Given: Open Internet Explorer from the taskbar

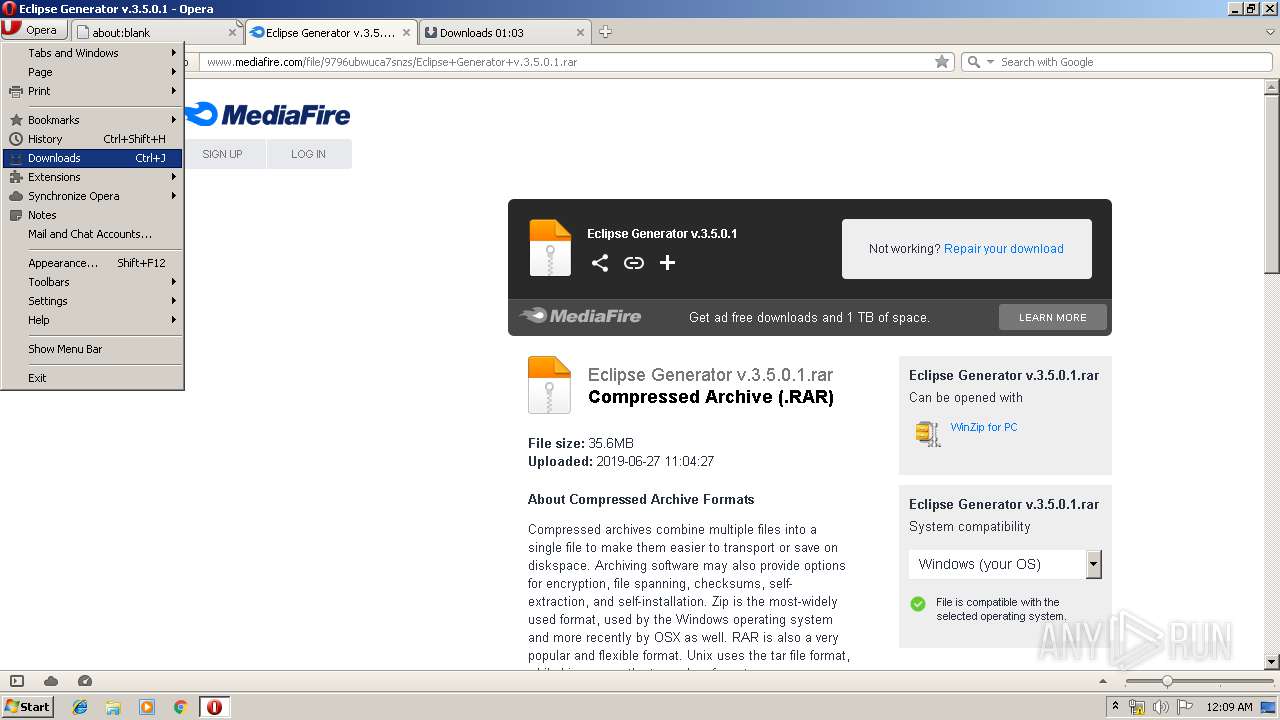Looking at the screenshot, I should click(x=80, y=707).
